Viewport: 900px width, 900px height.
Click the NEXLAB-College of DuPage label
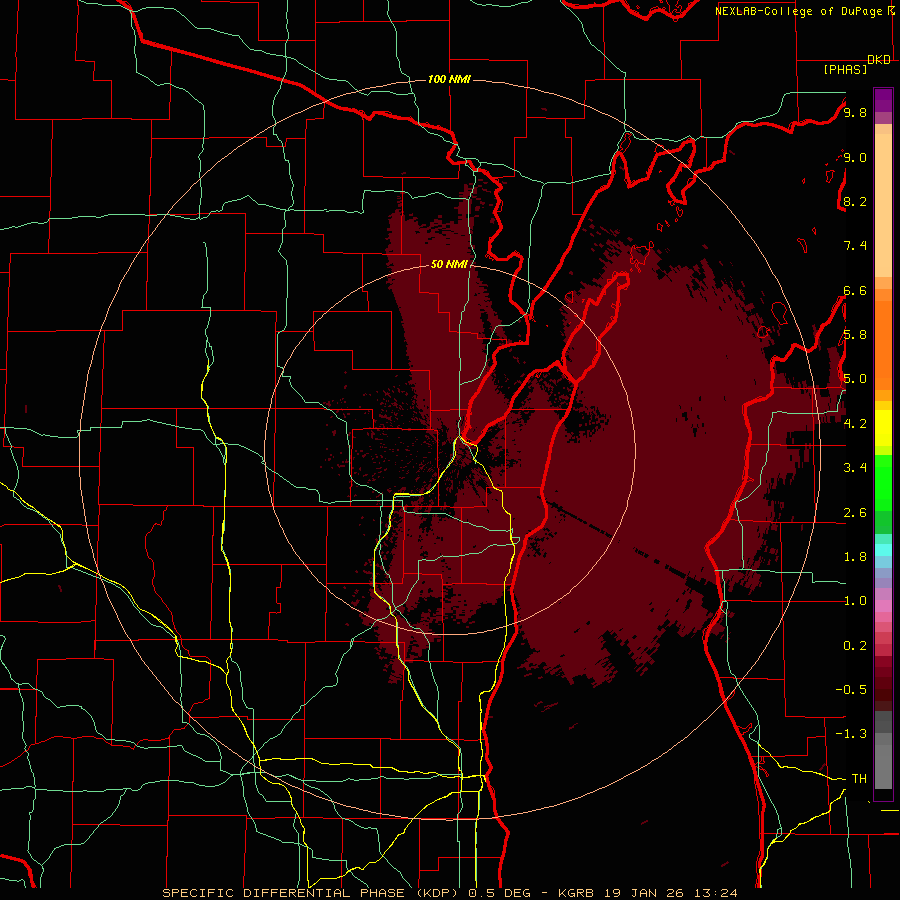coord(799,11)
